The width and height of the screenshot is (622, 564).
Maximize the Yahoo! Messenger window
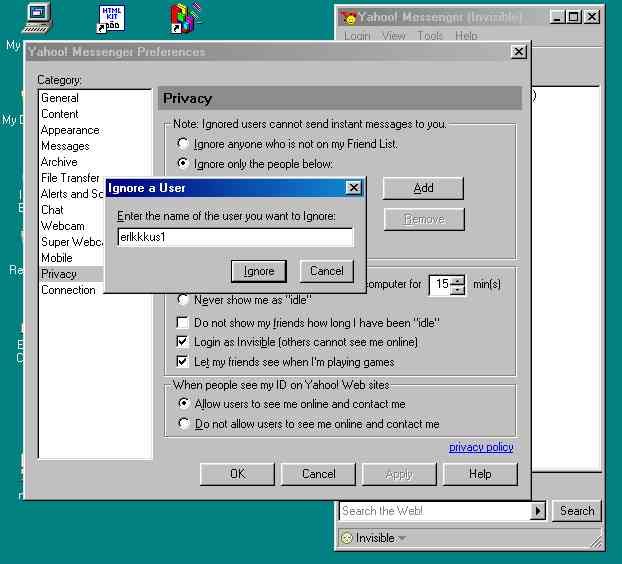point(574,17)
